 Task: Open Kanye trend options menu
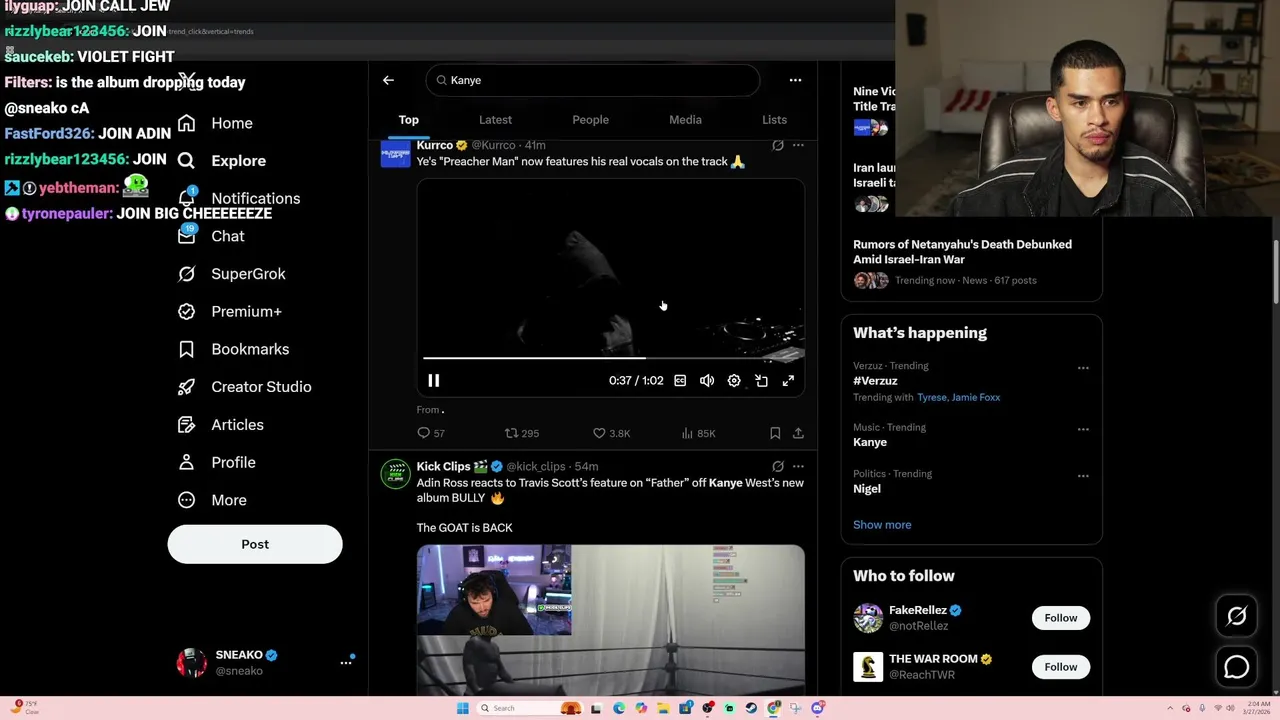[x=1083, y=430]
